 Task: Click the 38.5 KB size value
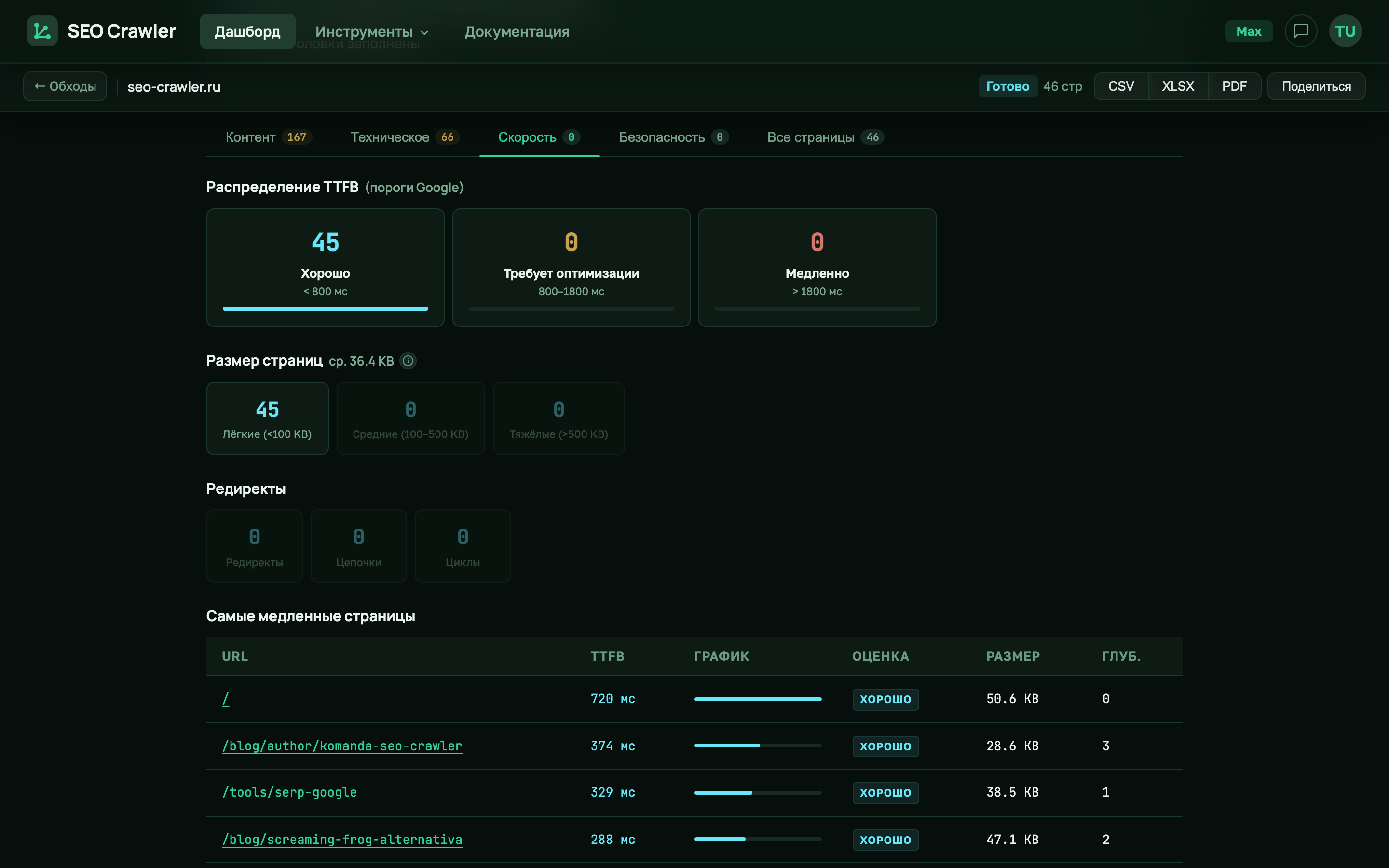[x=1012, y=792]
